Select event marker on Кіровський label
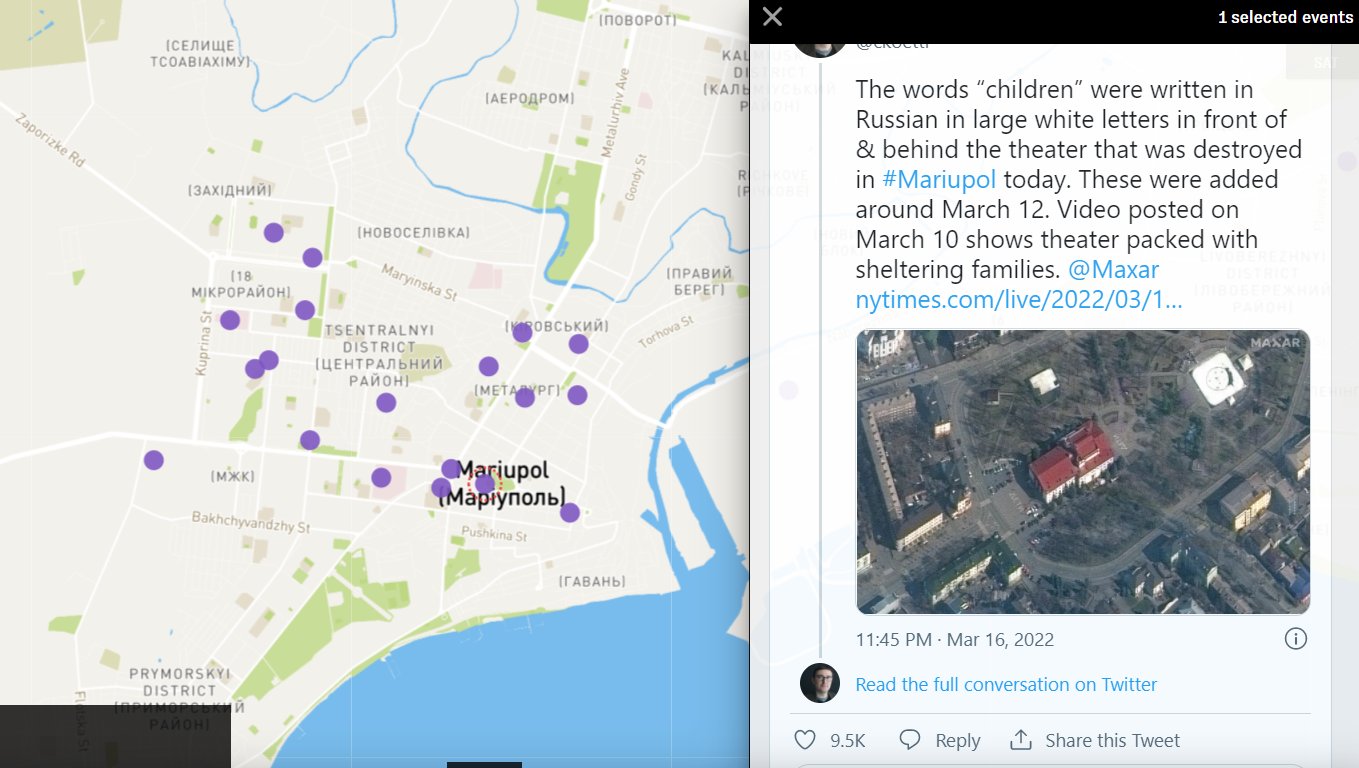This screenshot has height=768, width=1359. click(x=522, y=332)
